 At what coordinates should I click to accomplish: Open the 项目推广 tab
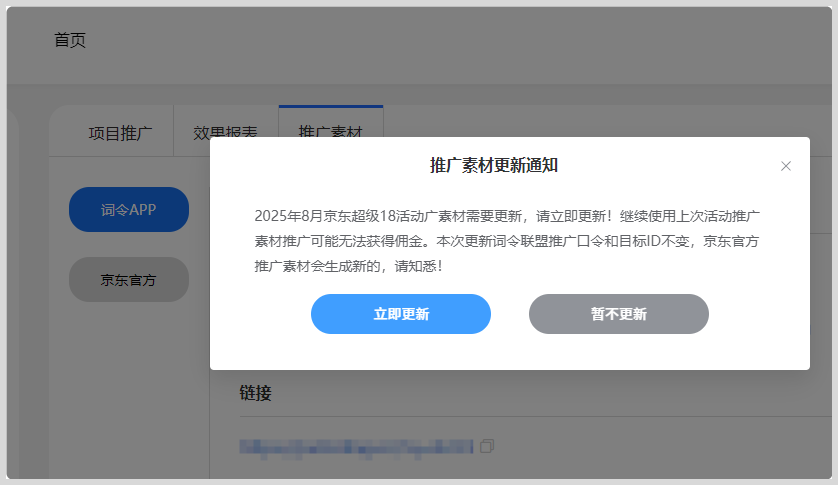tap(120, 133)
